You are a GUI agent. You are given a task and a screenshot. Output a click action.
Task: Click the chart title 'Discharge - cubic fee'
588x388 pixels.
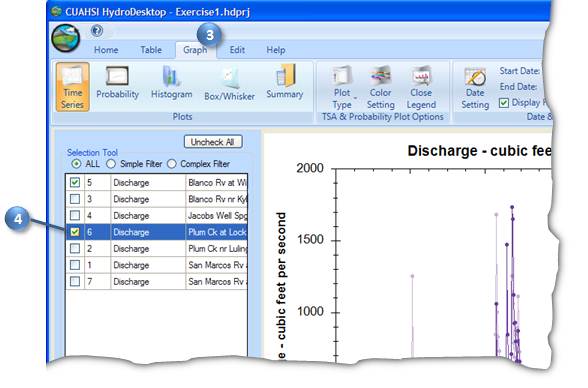[x=479, y=151]
